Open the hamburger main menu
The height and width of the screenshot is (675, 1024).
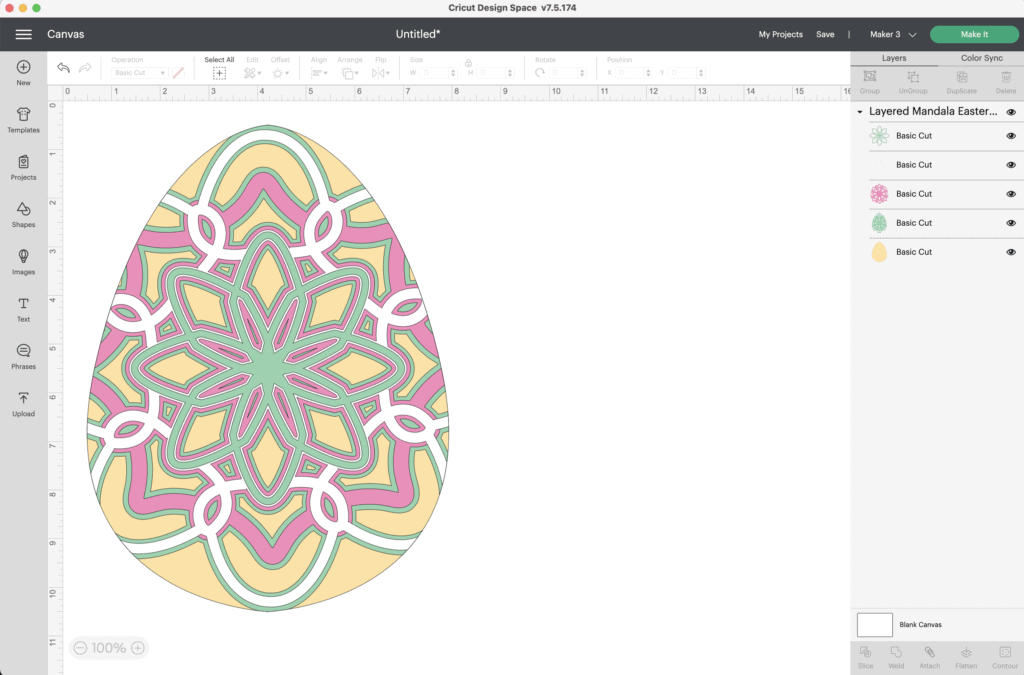pyautogui.click(x=24, y=35)
